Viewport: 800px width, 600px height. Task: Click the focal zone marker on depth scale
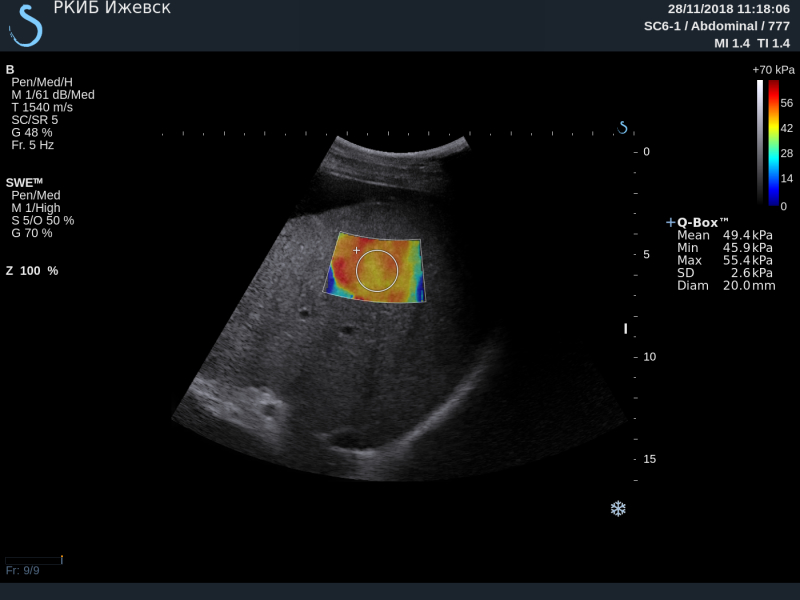click(626, 329)
